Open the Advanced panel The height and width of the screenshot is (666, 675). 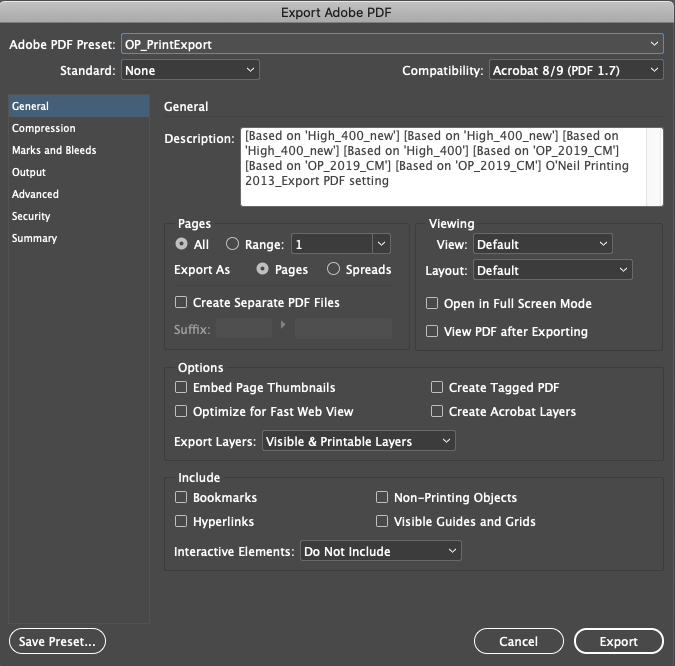(79, 194)
